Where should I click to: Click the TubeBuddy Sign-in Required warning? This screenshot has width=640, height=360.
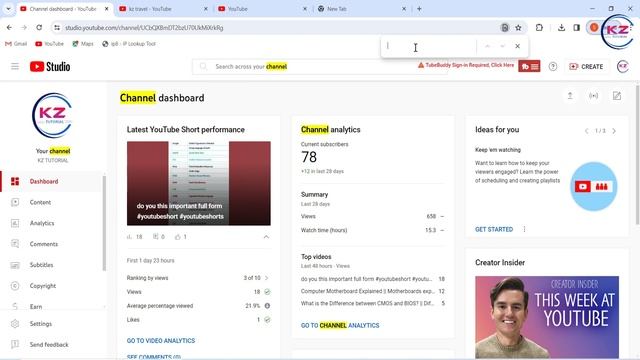[466, 65]
